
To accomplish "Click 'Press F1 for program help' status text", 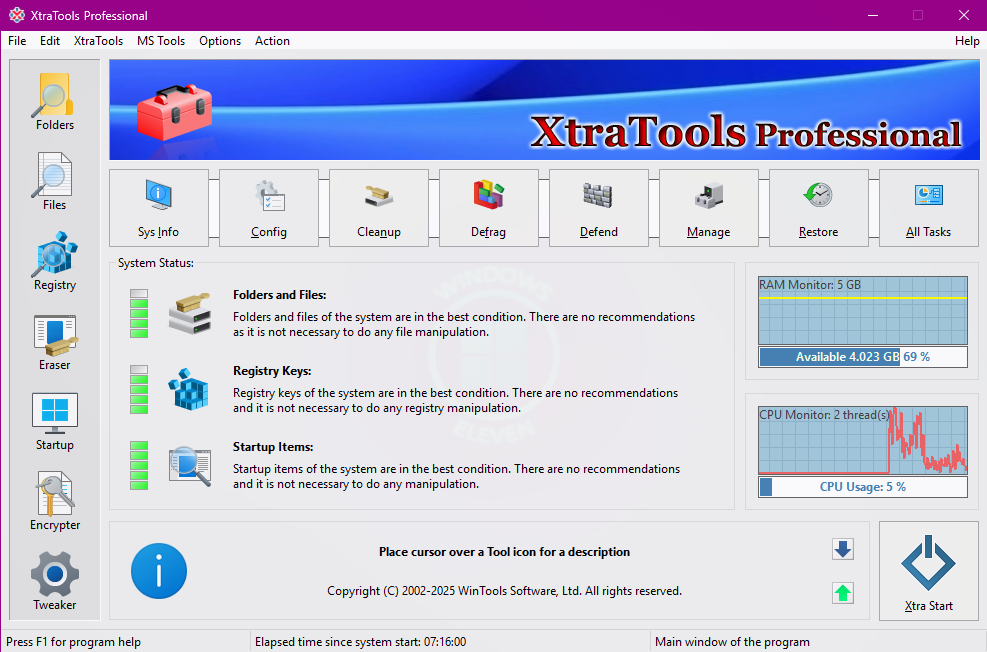I will 74,642.
